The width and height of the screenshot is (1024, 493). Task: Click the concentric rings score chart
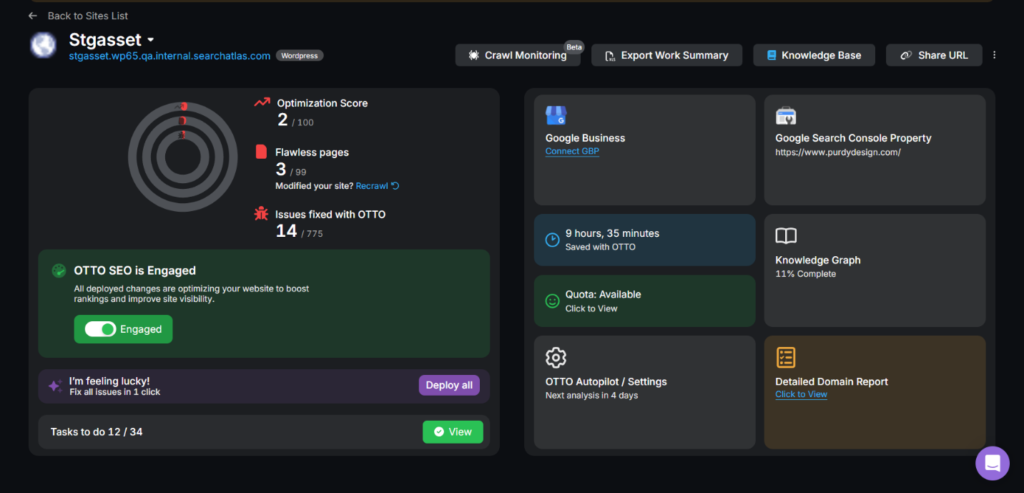pos(183,157)
